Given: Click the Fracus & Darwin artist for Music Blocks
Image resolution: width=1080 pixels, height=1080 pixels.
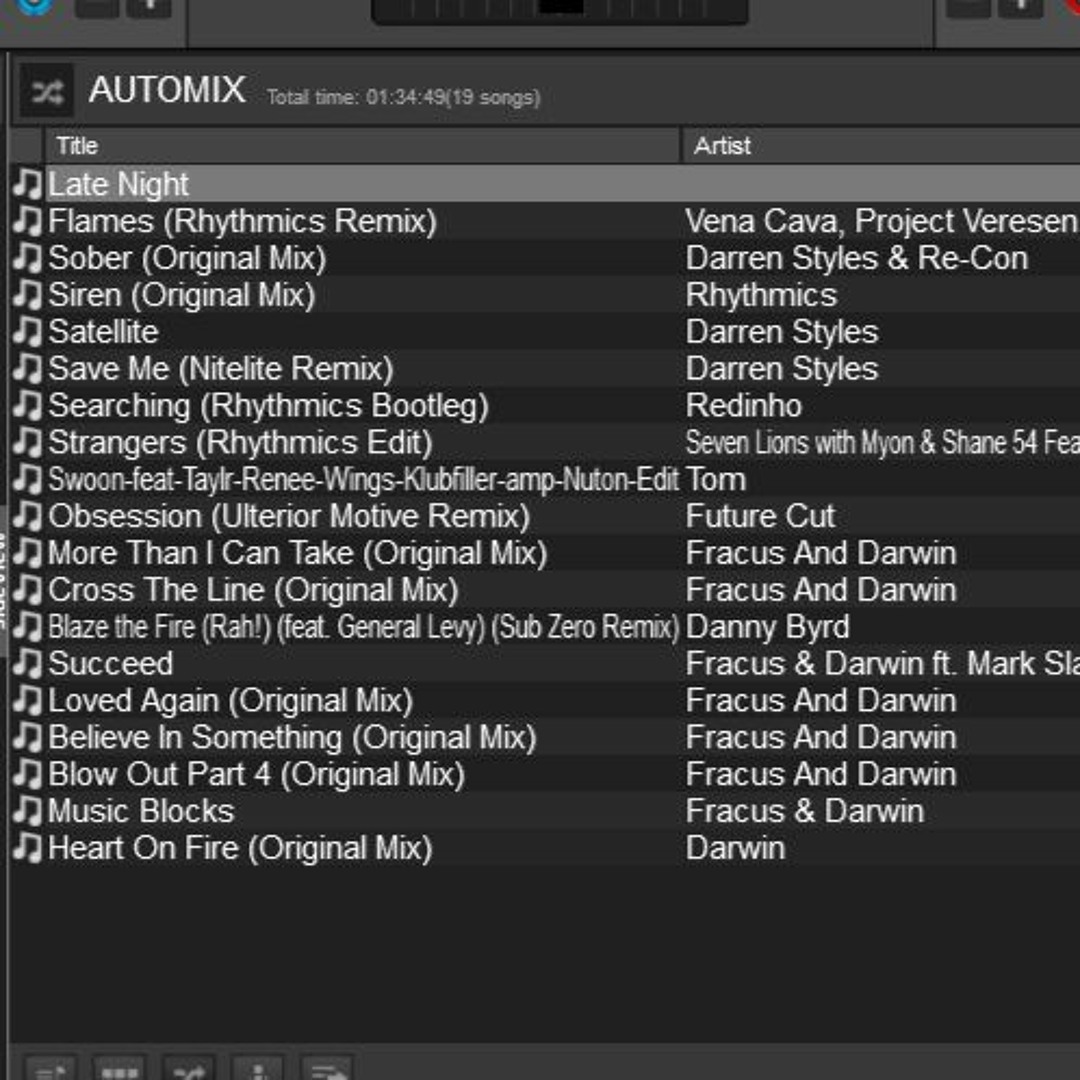Looking at the screenshot, I should click(804, 811).
